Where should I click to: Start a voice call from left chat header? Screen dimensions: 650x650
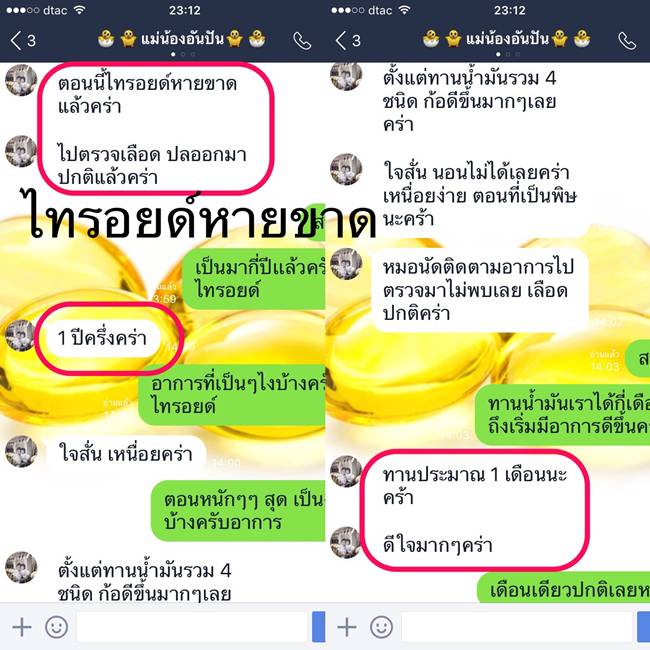(x=302, y=41)
